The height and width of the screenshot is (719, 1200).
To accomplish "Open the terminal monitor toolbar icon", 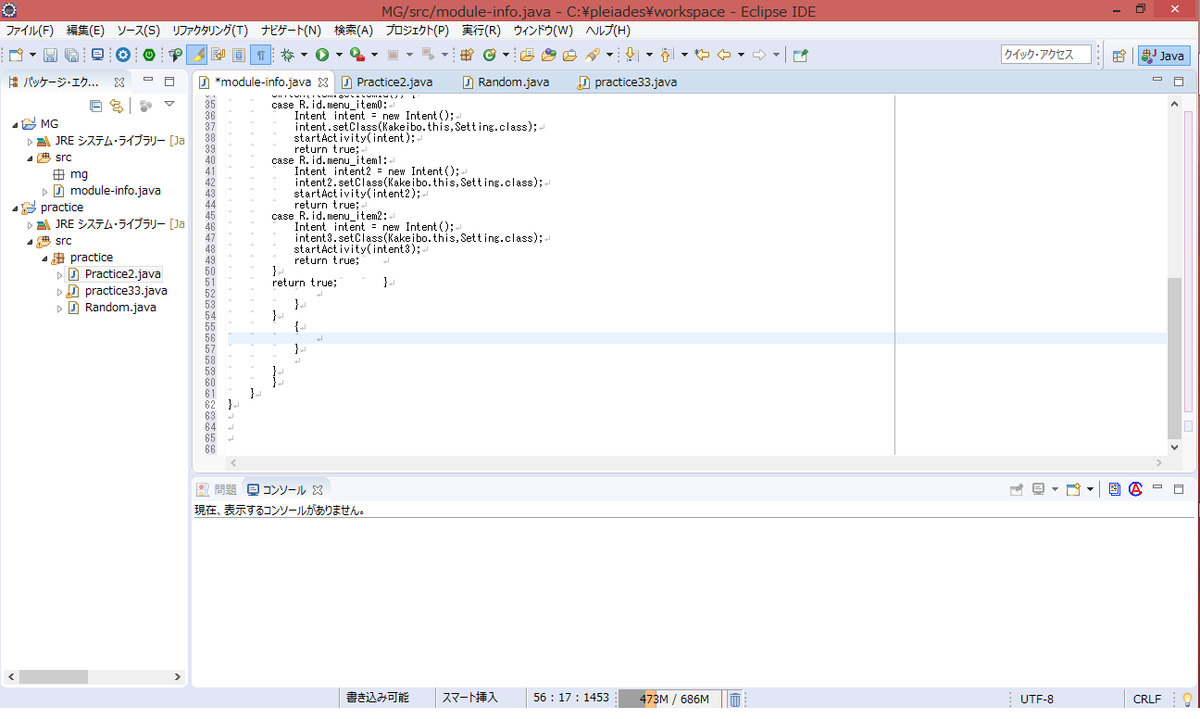I will [x=97, y=55].
